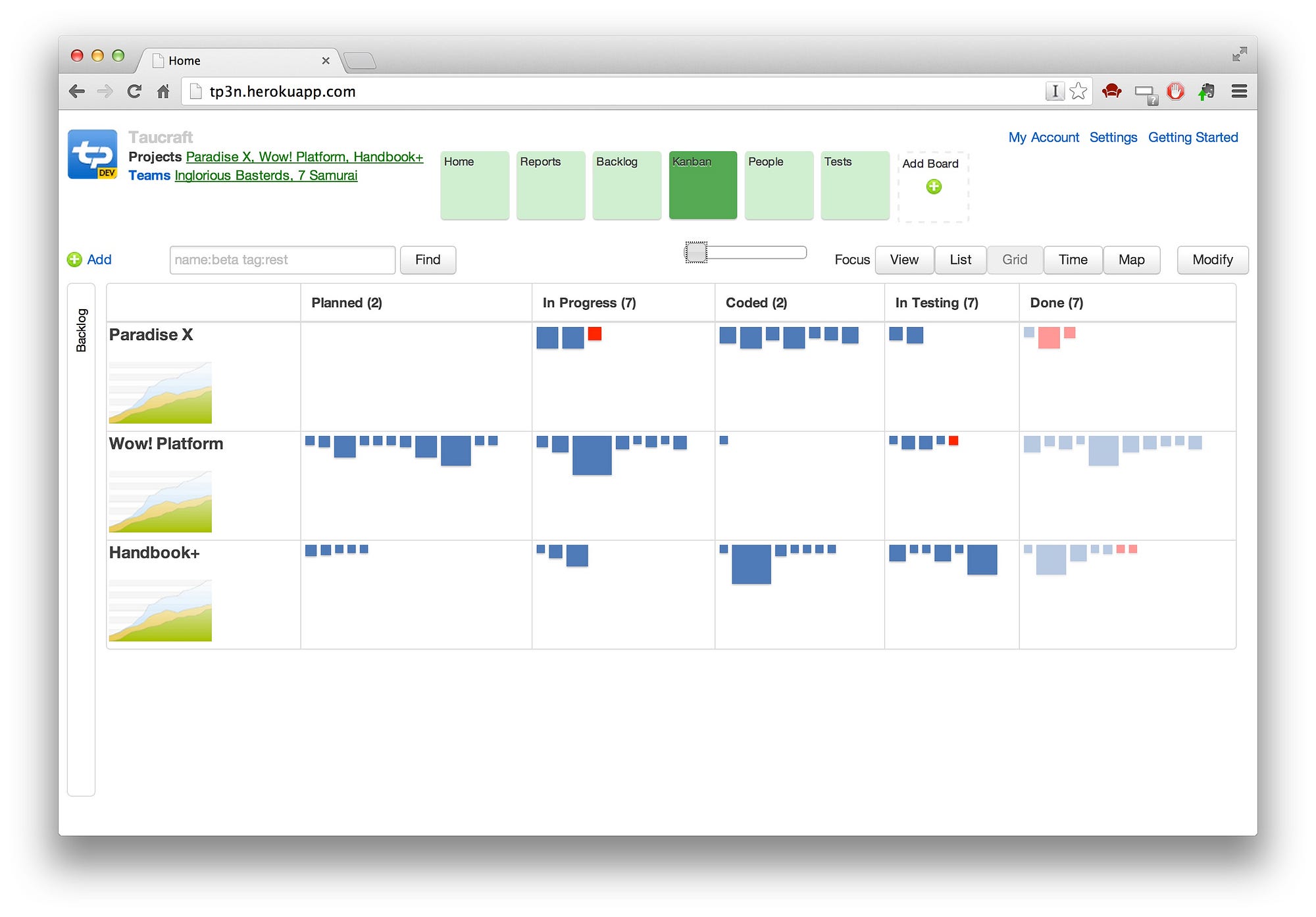Screen dimensions: 1316x917
Task: Expand the collapsed Backlog side panel
Action: pyautogui.click(x=81, y=329)
